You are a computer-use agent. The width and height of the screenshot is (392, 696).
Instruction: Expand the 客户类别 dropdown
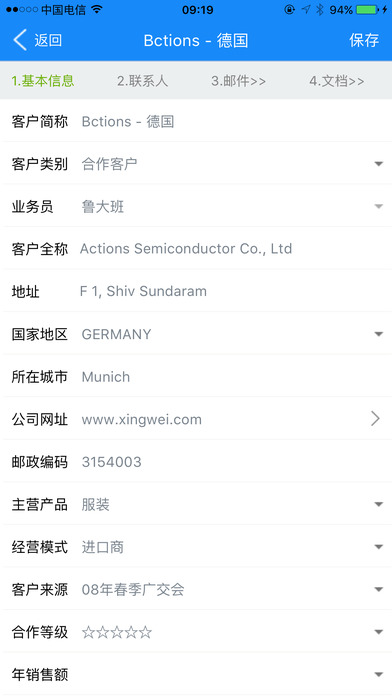[x=378, y=164]
